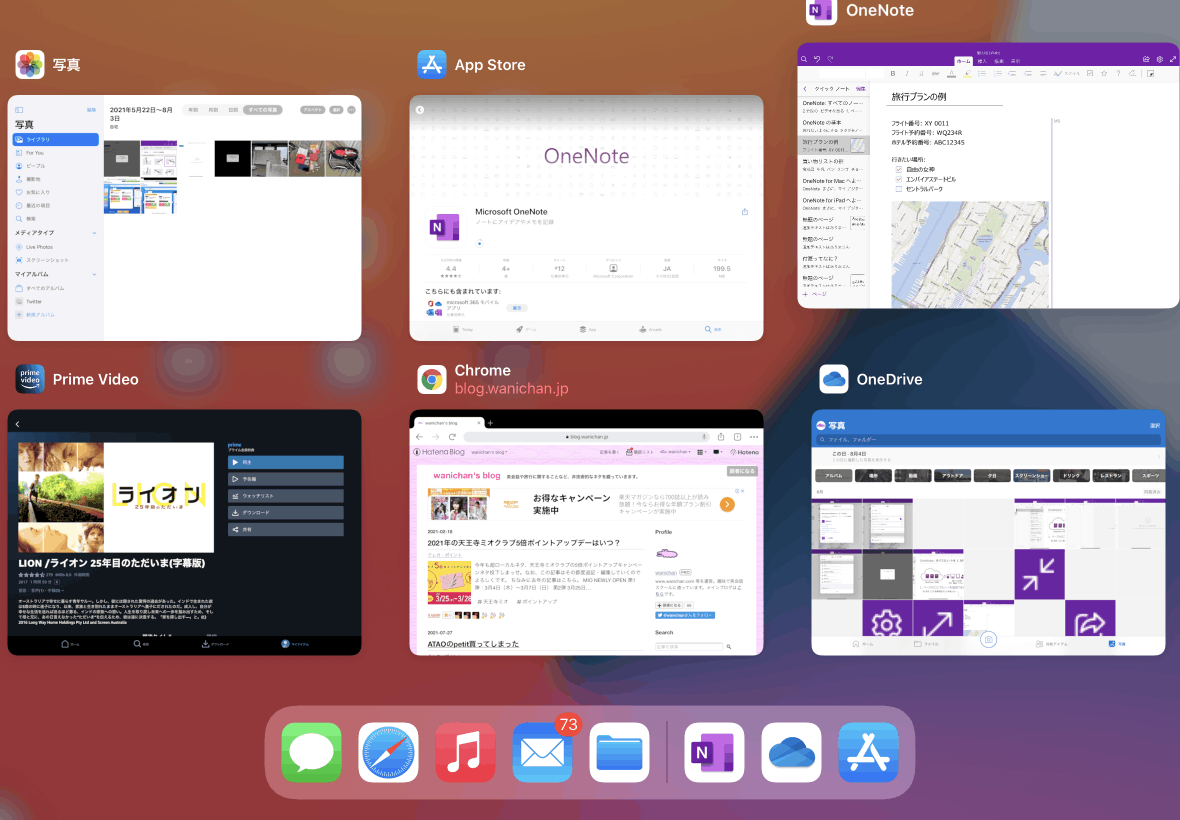Tap the OneNote icon in the dock
The height and width of the screenshot is (820, 1180).
[x=714, y=752]
